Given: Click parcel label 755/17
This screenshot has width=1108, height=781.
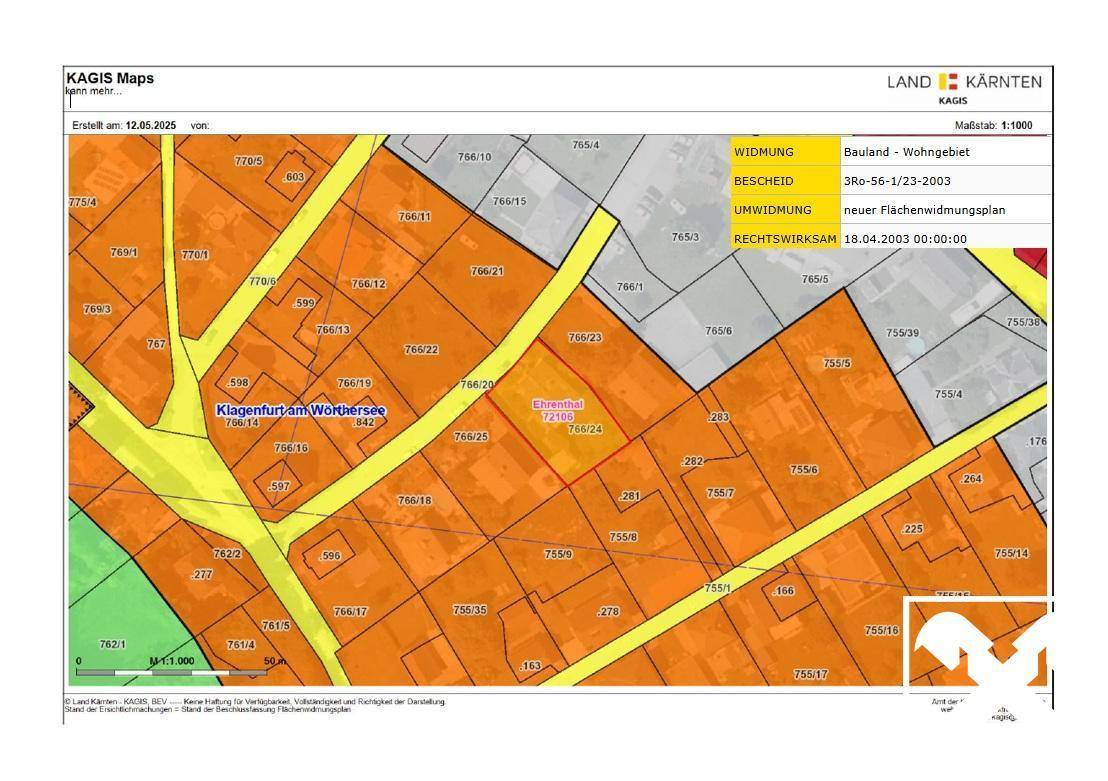Looking at the screenshot, I should tap(811, 674).
